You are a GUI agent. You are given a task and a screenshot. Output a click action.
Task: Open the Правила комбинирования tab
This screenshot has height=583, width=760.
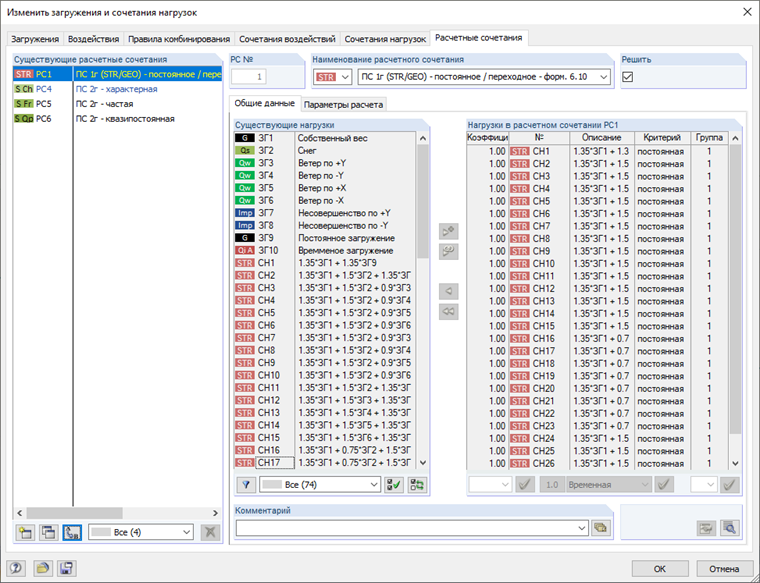179,39
